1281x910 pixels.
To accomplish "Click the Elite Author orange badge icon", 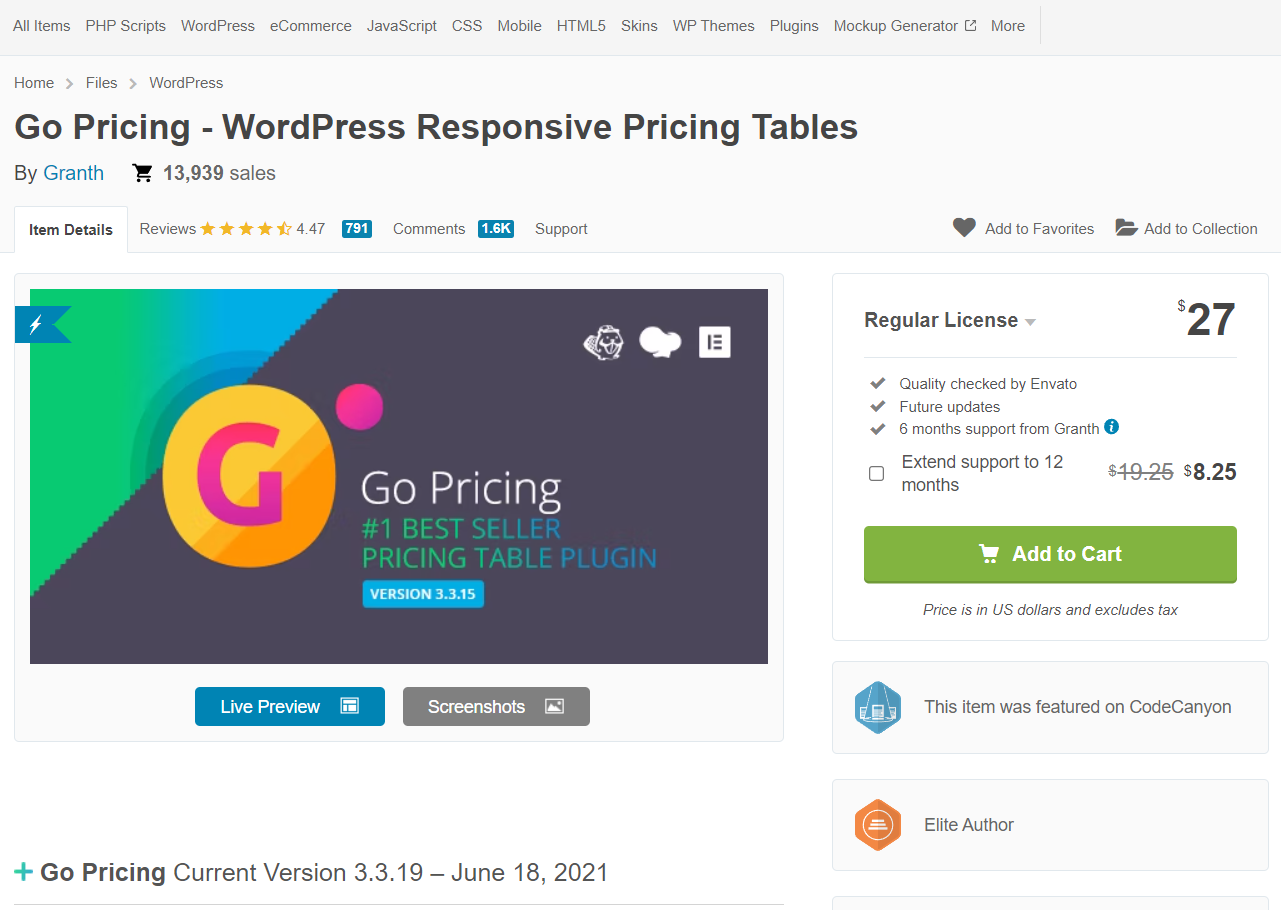I will coord(878,825).
